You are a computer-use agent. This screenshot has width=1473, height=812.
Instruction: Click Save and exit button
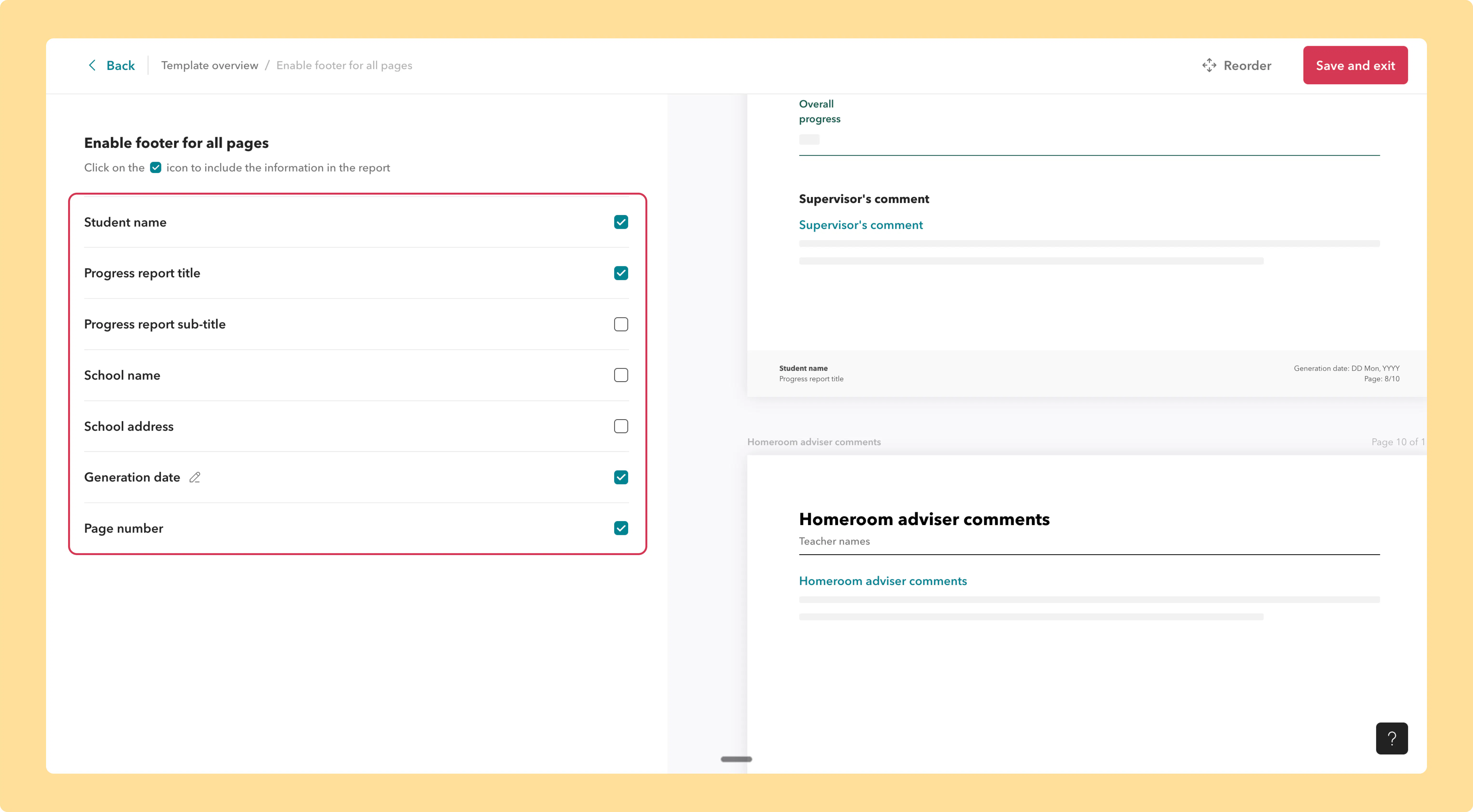coord(1355,65)
